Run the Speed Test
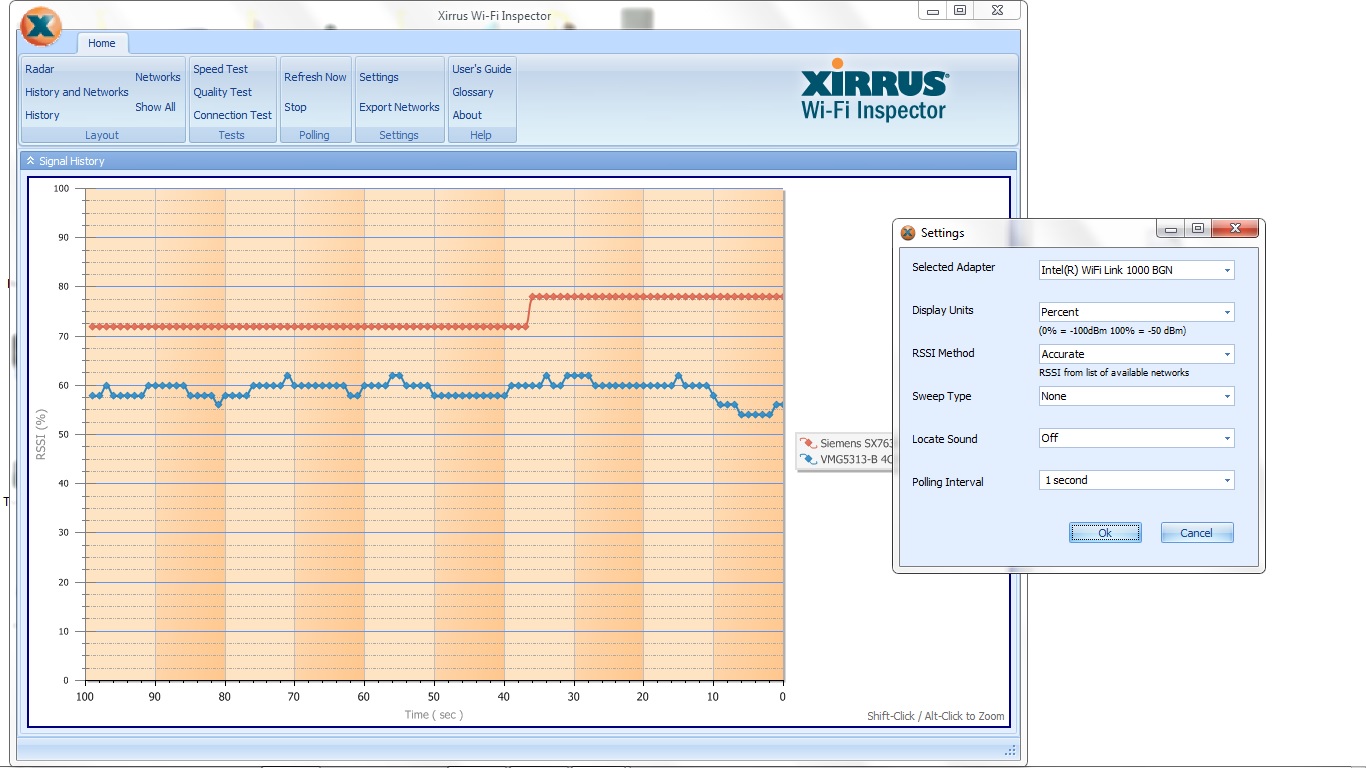The image size is (1366, 768). click(220, 69)
